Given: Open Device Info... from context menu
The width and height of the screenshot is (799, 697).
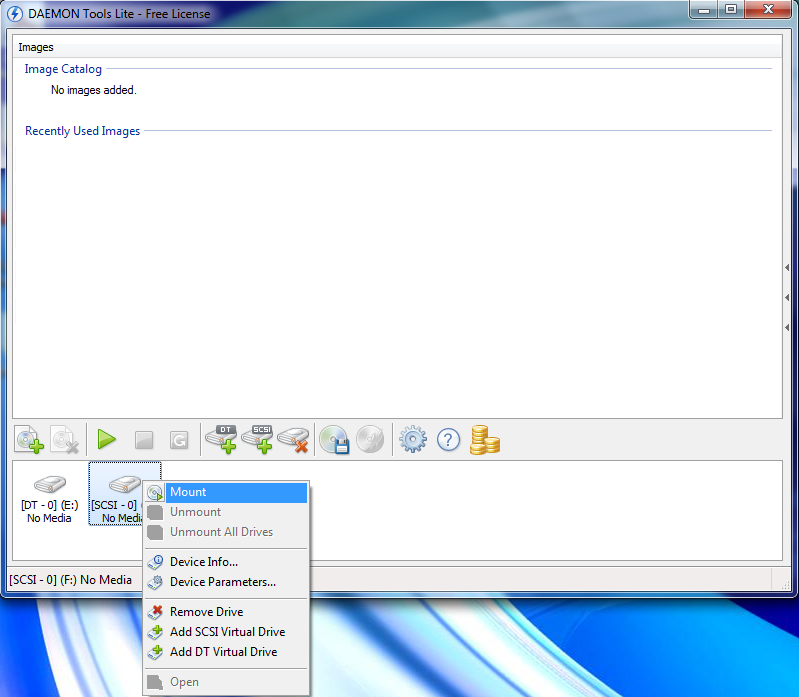Looking at the screenshot, I should point(227,562).
